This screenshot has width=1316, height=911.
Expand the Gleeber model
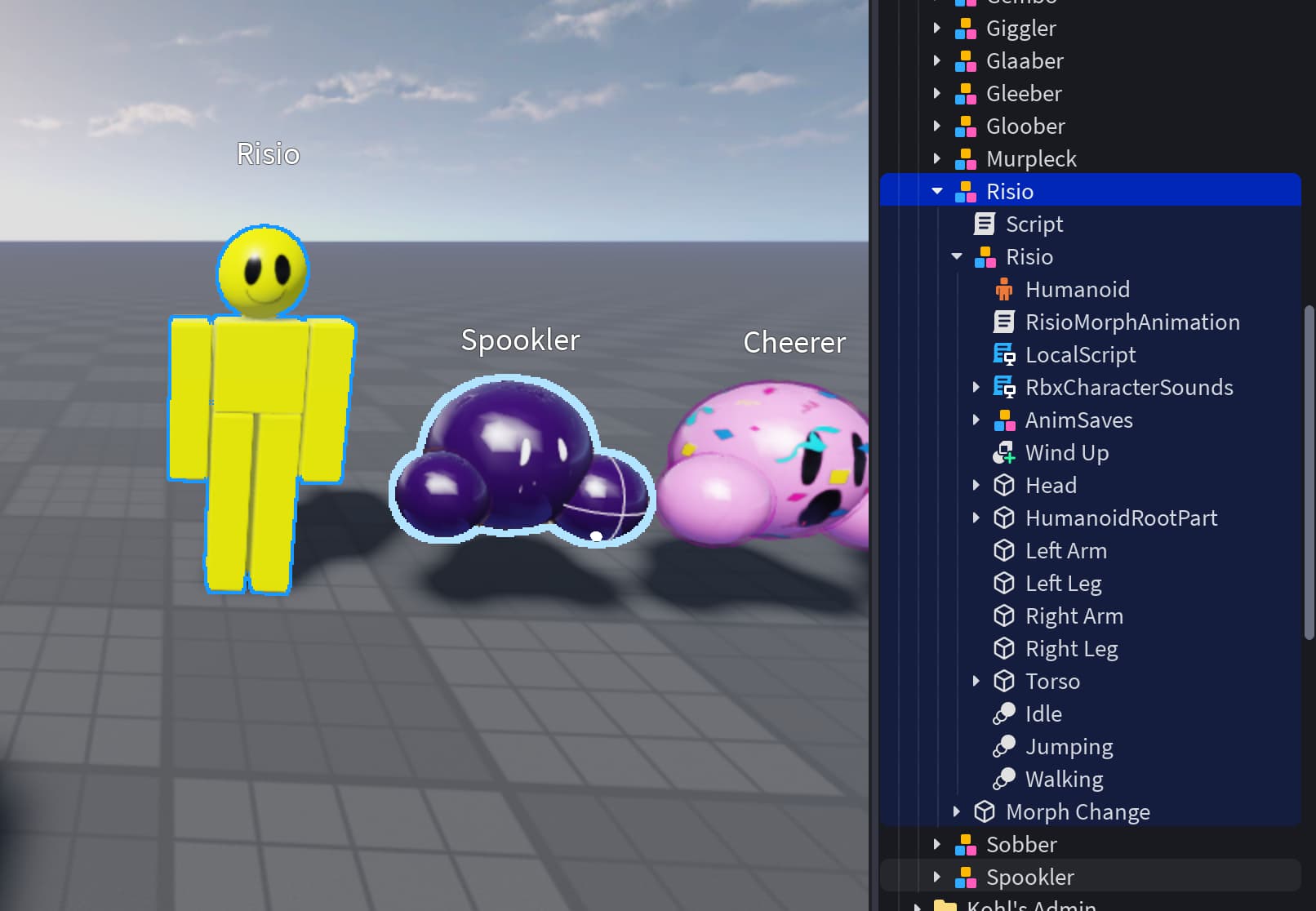point(937,94)
